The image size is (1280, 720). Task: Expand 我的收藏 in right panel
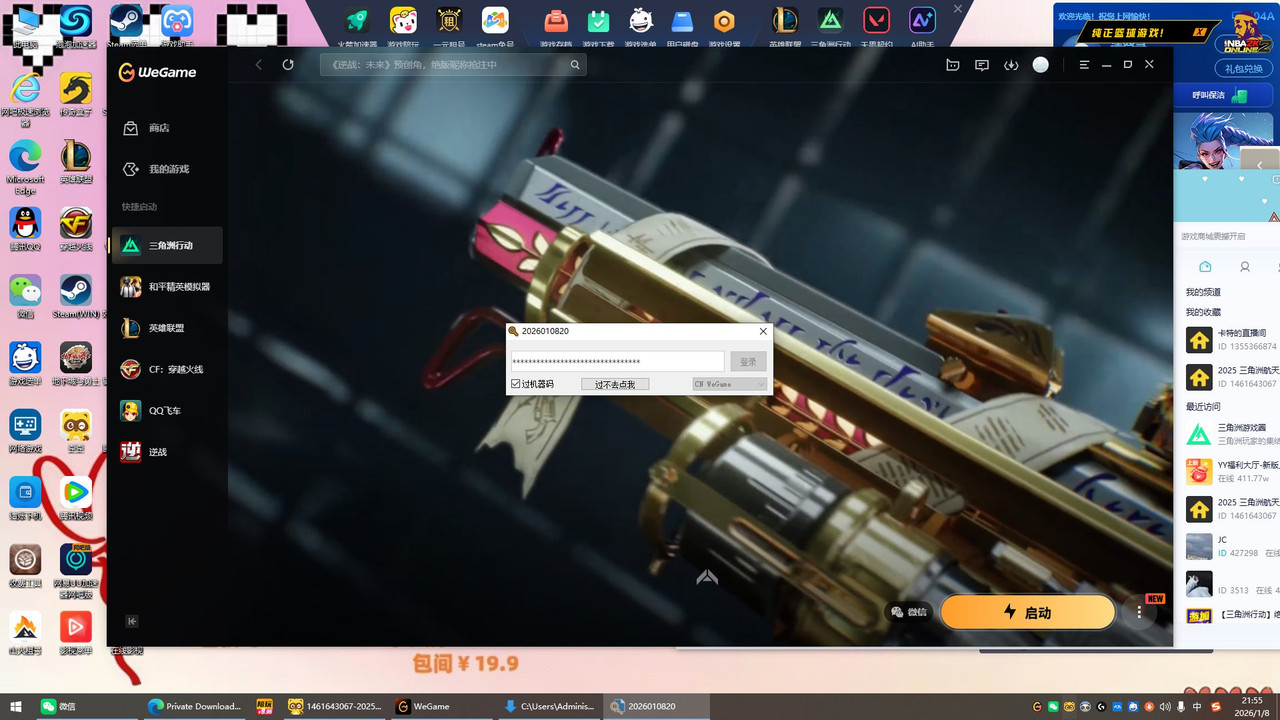1203,312
